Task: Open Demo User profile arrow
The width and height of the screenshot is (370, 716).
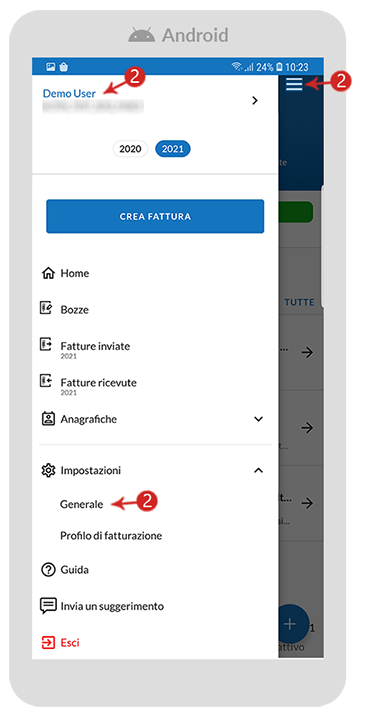Action: [255, 100]
